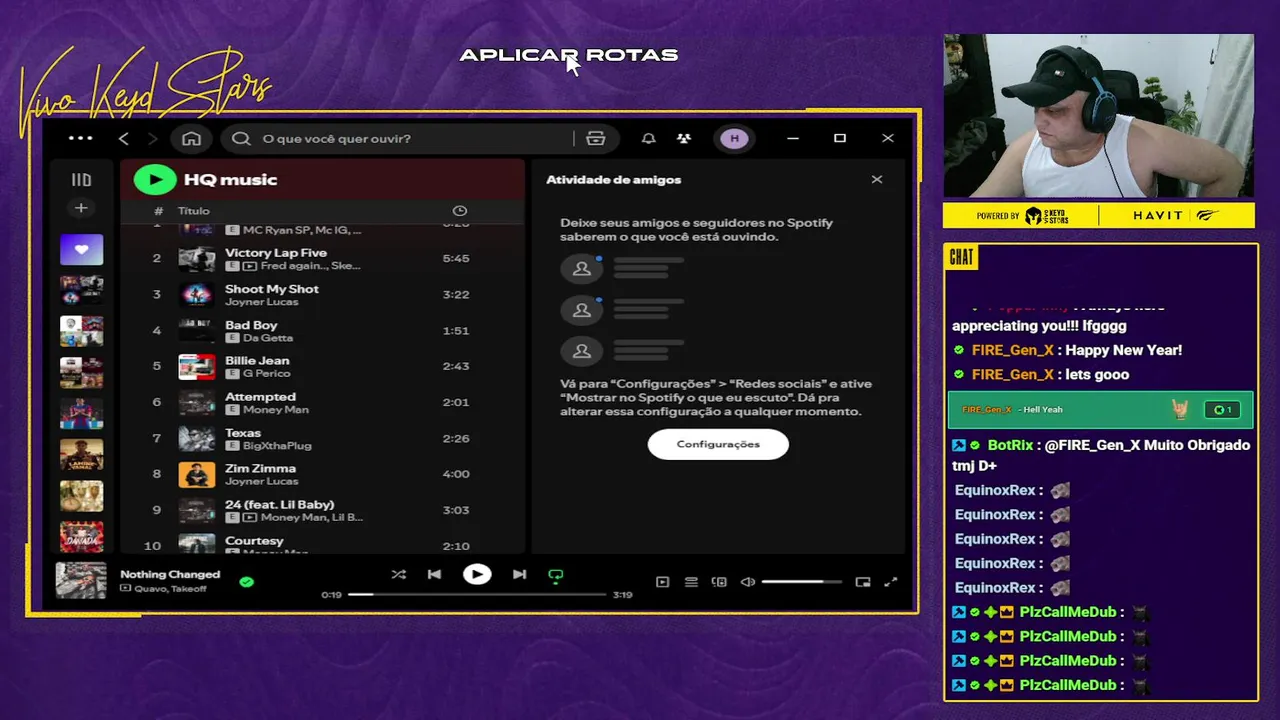Collapse Your Library sidebar icon
The width and height of the screenshot is (1280, 720).
(81, 180)
